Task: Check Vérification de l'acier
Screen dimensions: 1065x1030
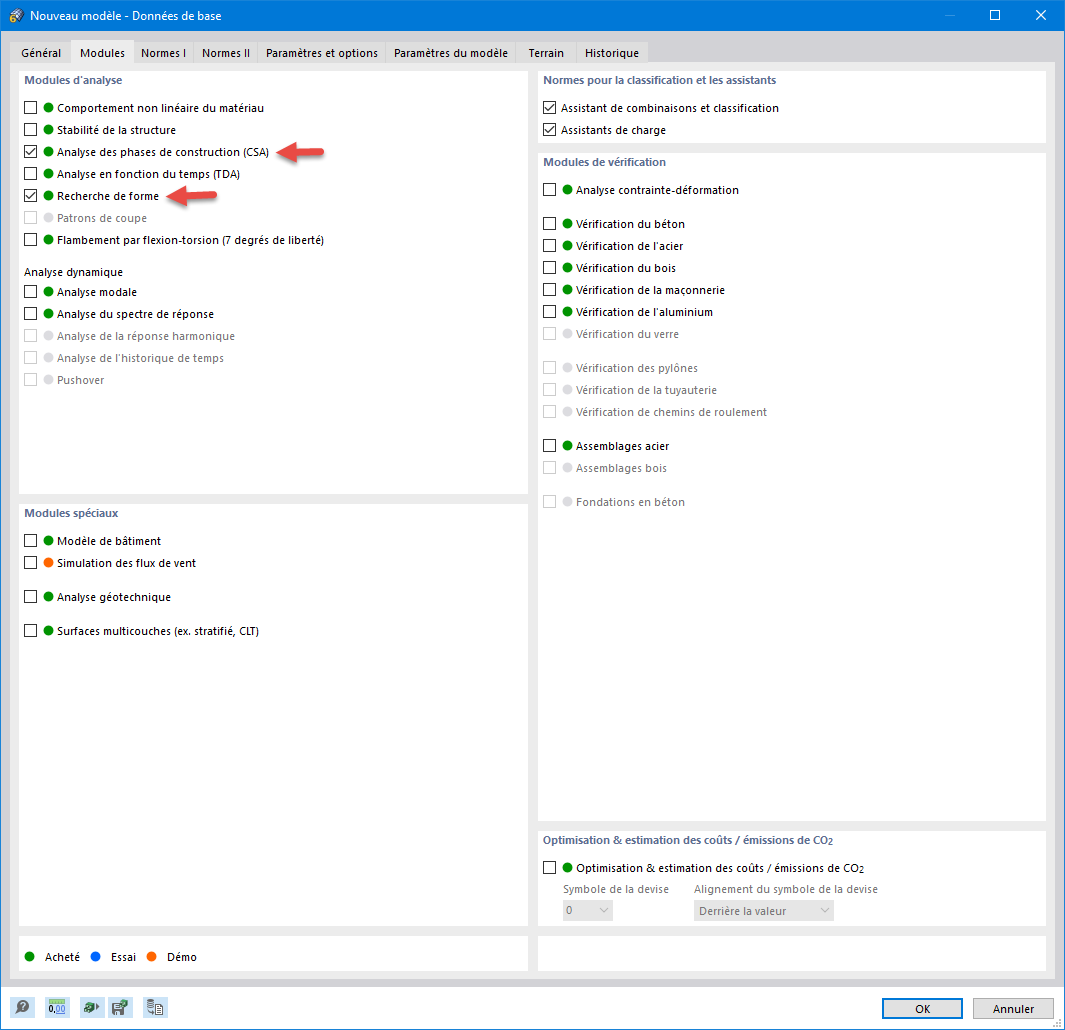Action: (x=549, y=245)
